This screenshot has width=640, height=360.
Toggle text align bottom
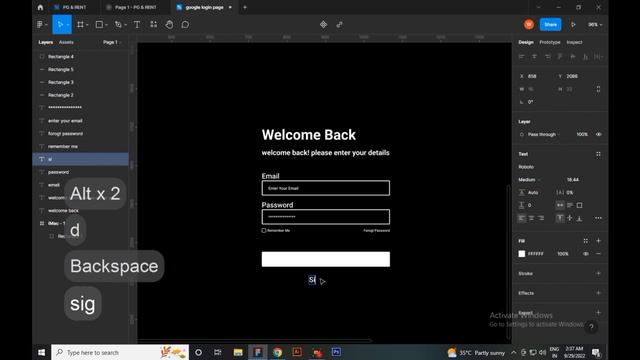pos(580,218)
